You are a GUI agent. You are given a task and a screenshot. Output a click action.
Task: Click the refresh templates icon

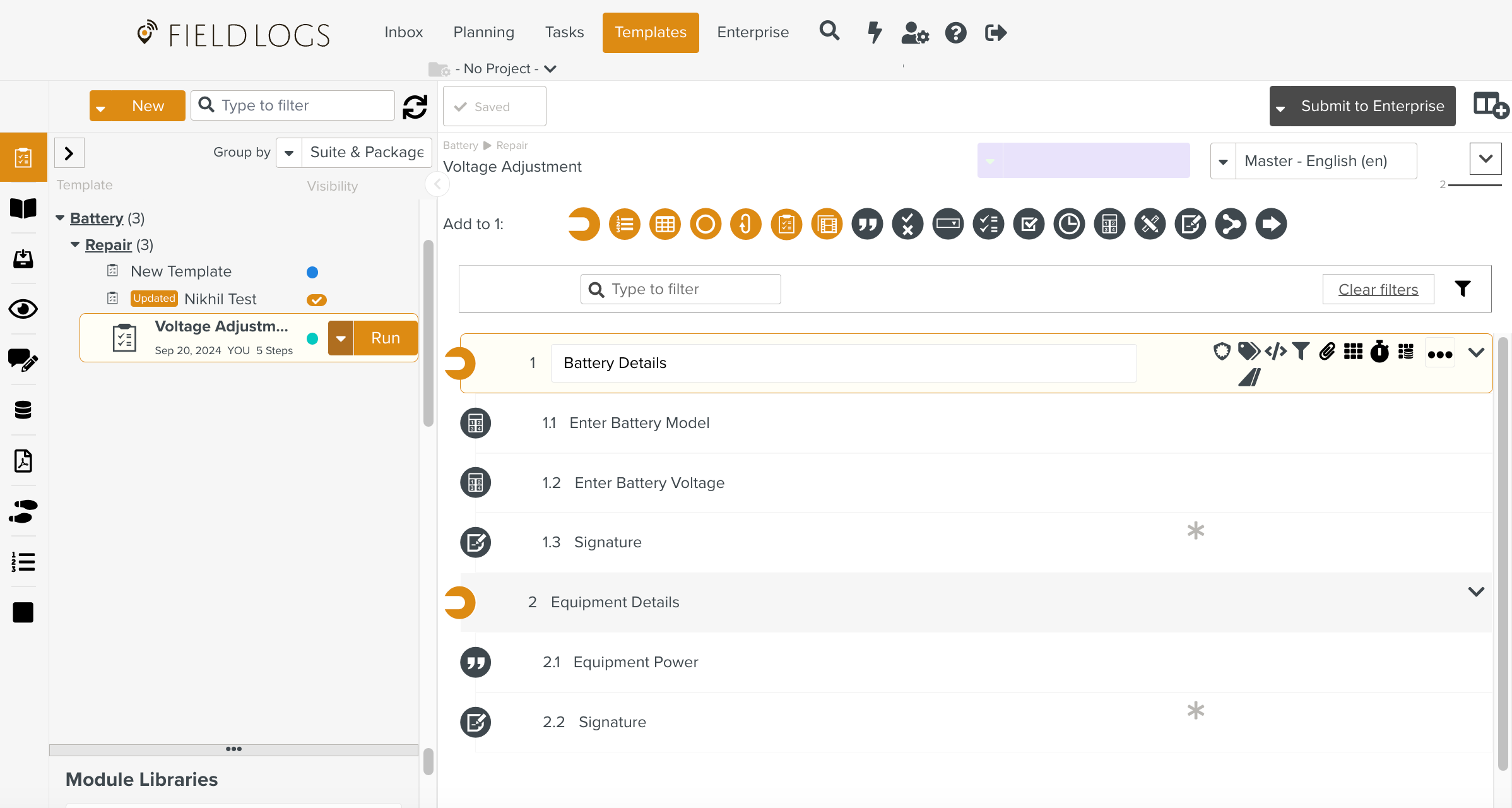pos(415,107)
